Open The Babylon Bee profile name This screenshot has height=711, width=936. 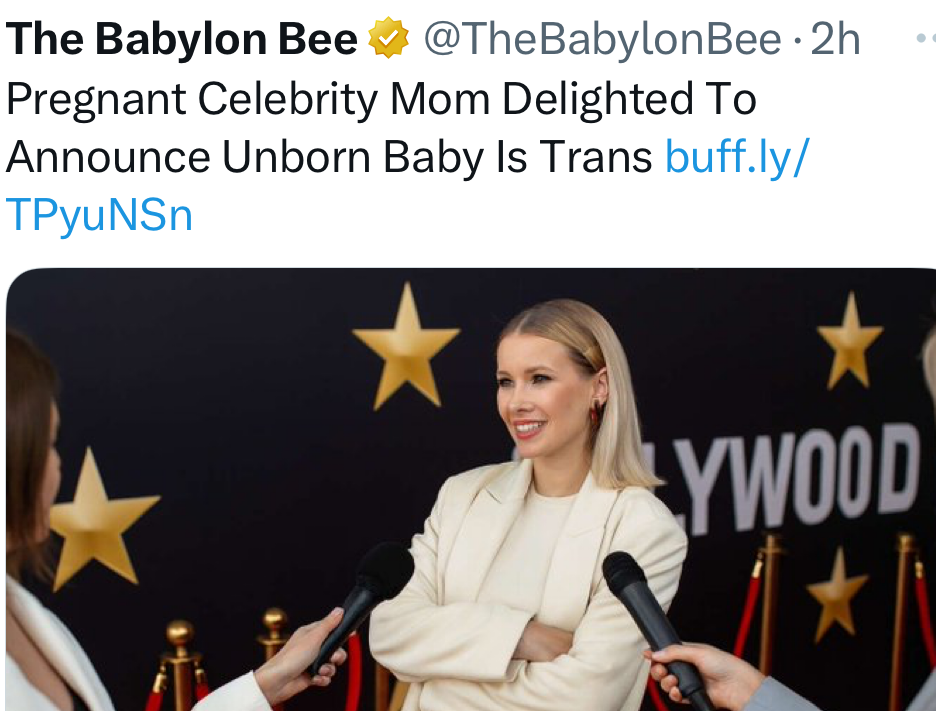(182, 40)
